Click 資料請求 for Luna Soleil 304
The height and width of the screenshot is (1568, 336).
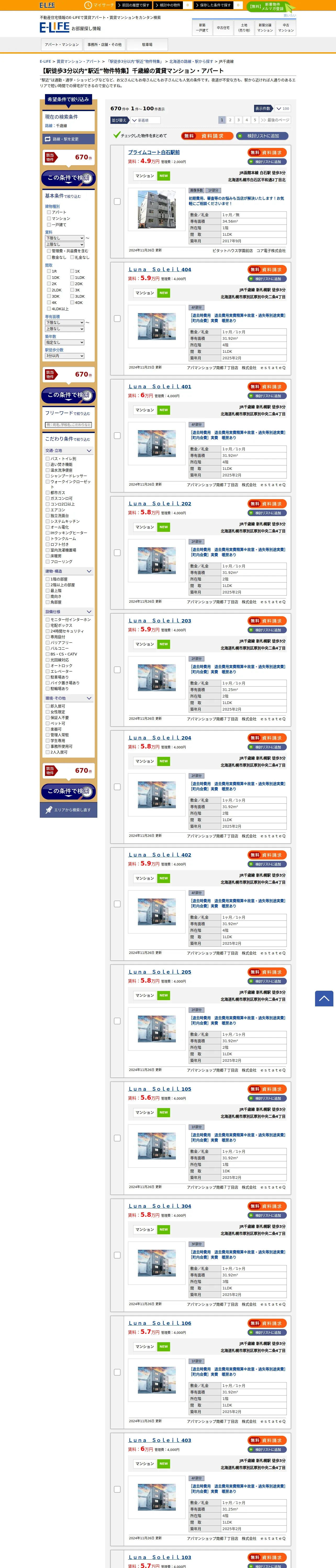[x=267, y=1206]
